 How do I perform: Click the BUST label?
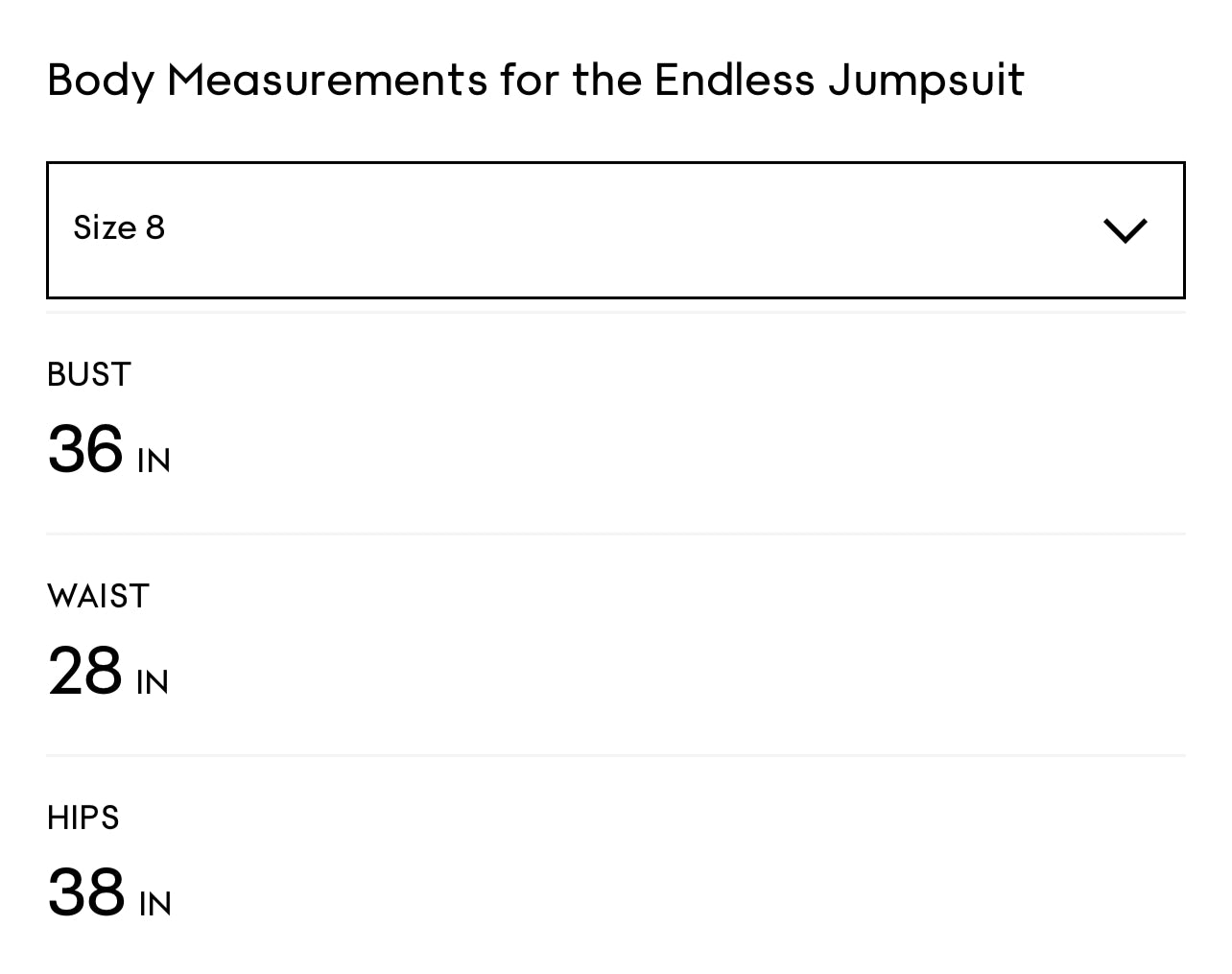tap(88, 374)
